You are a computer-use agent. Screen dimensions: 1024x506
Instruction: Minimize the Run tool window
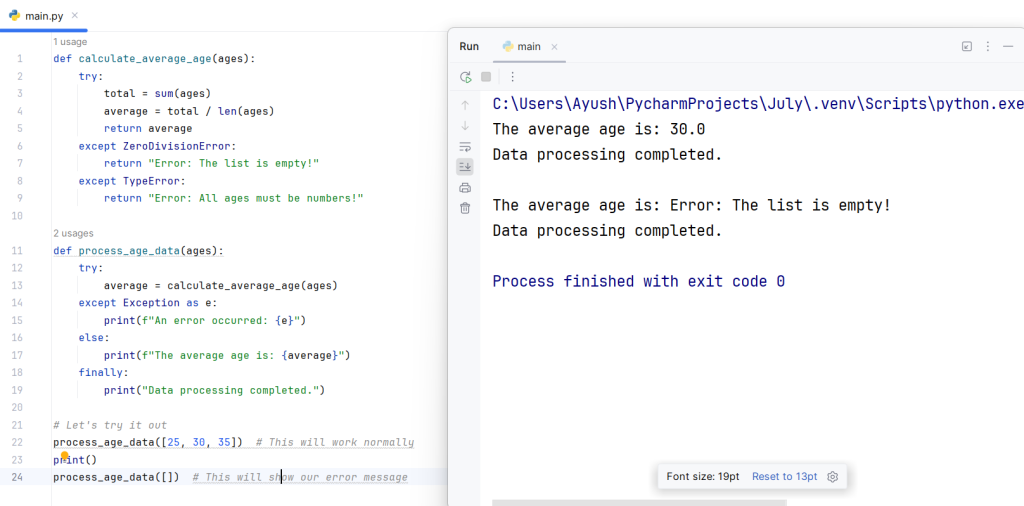[x=1008, y=46]
